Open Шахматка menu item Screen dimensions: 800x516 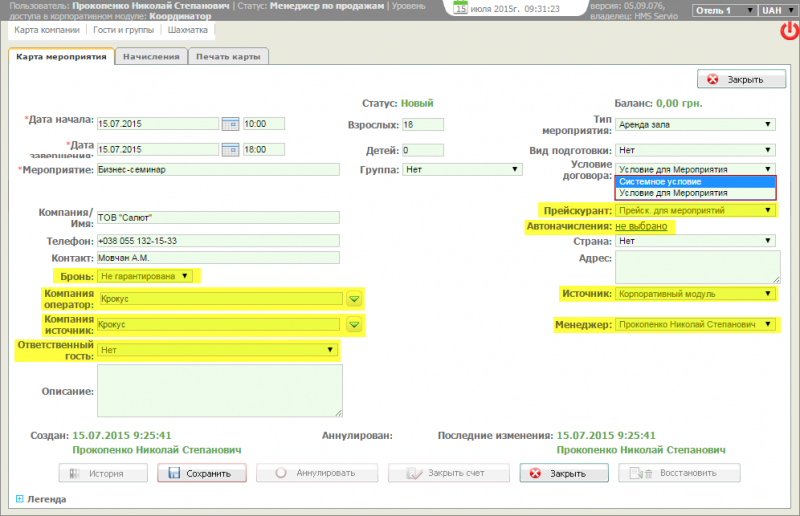[188, 30]
